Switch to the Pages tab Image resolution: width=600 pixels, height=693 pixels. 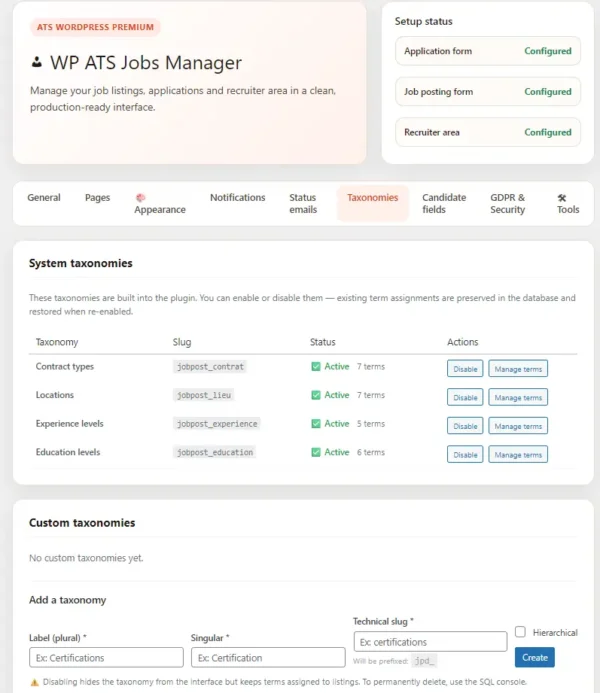pos(97,198)
